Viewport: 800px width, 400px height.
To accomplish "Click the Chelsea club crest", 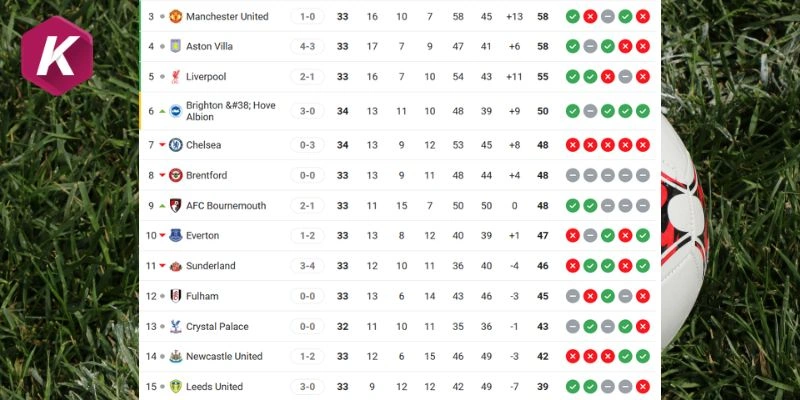I will pos(175,145).
